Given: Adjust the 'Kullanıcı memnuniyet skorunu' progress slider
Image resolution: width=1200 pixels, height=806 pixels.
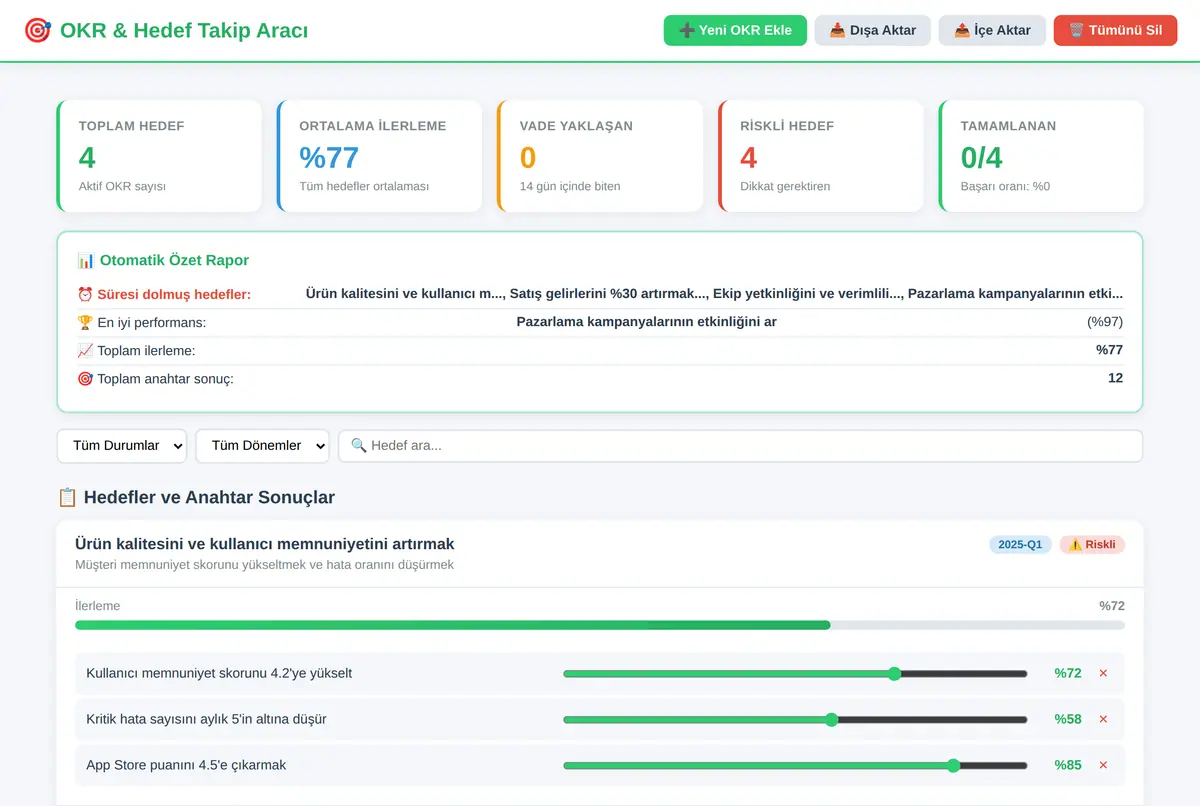Looking at the screenshot, I should point(795,673).
